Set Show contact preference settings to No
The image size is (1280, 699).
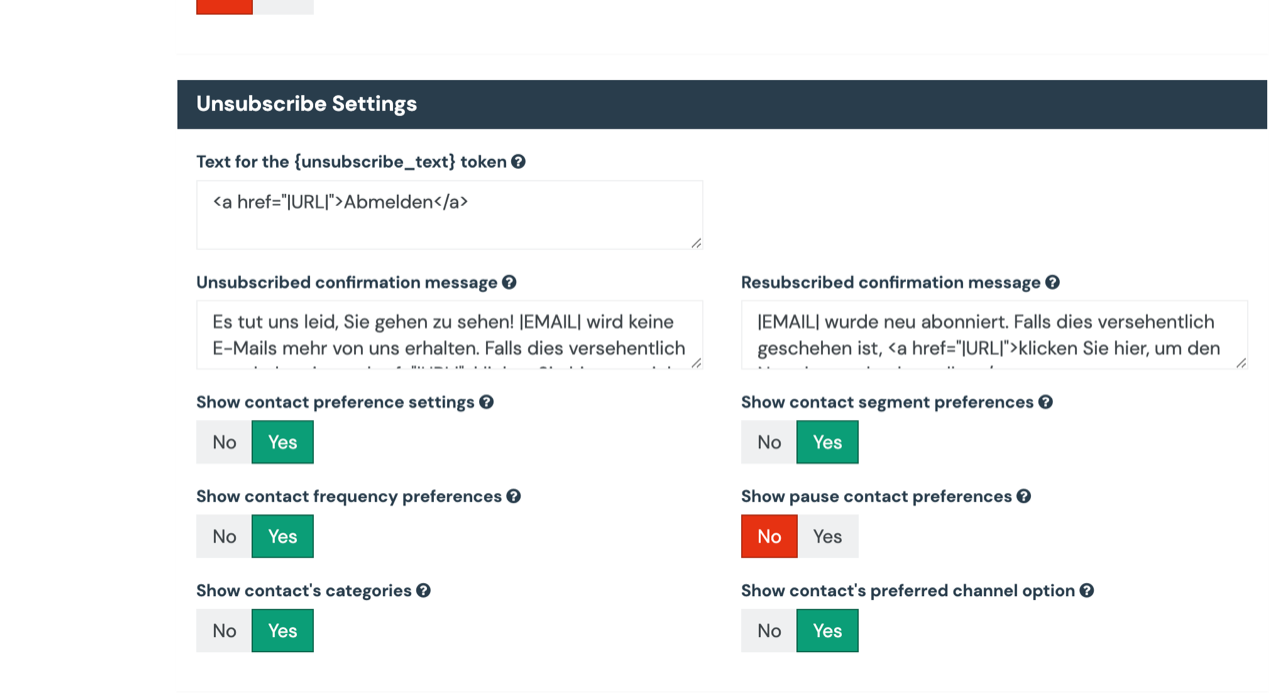[224, 442]
